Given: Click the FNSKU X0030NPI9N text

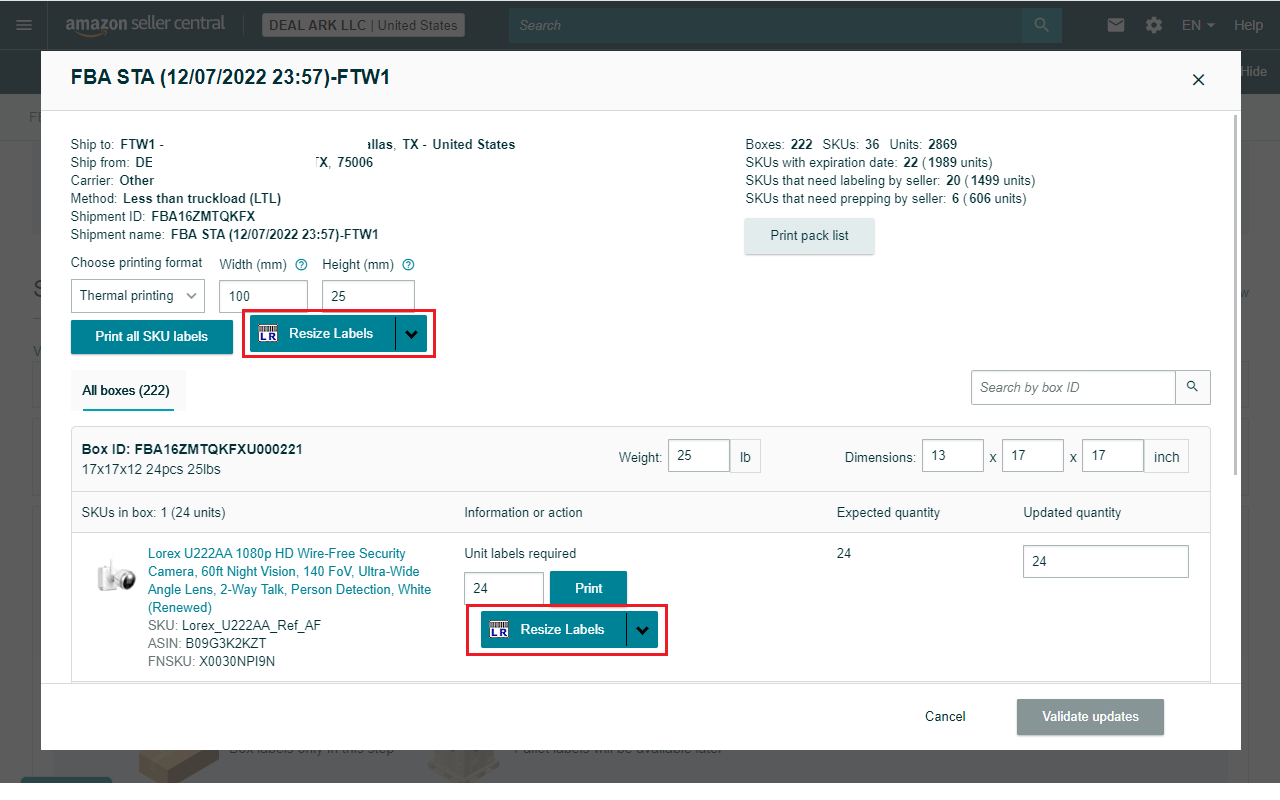Looking at the screenshot, I should [x=211, y=662].
